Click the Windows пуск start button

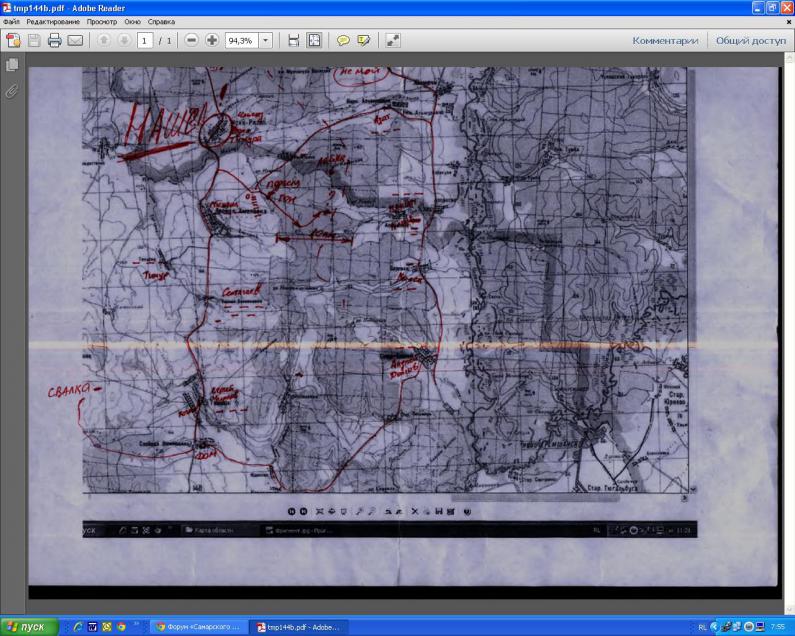pos(28,626)
